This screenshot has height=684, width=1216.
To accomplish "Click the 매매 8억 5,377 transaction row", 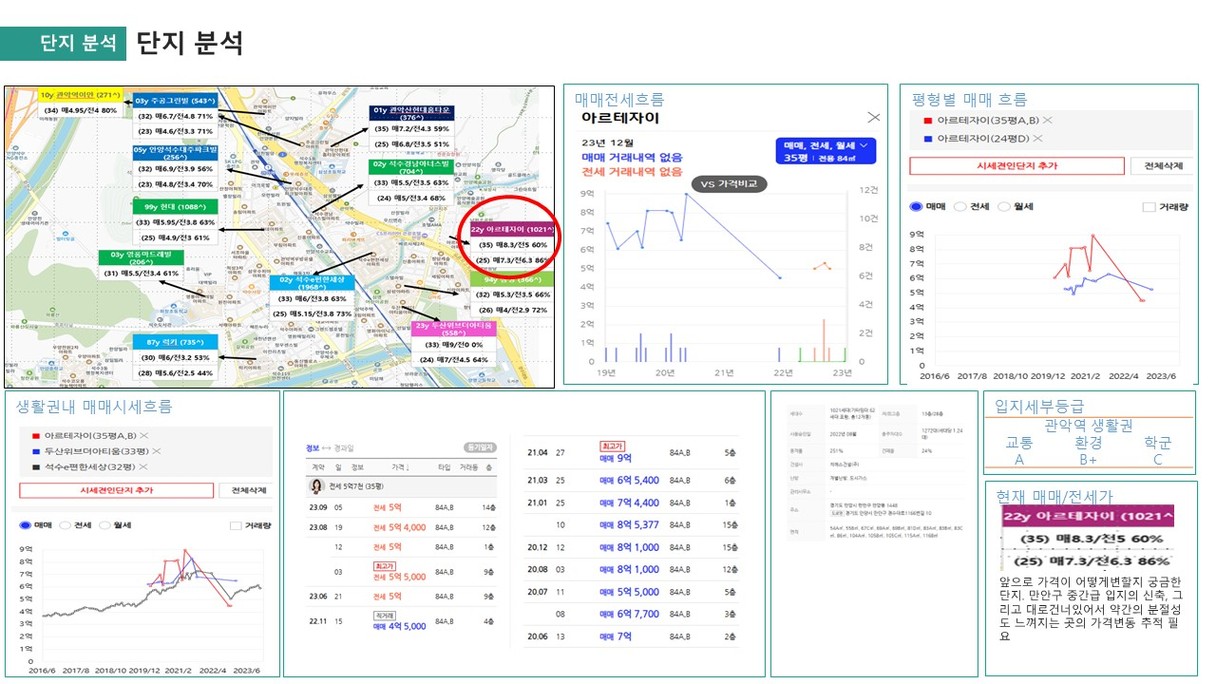I will (x=632, y=525).
